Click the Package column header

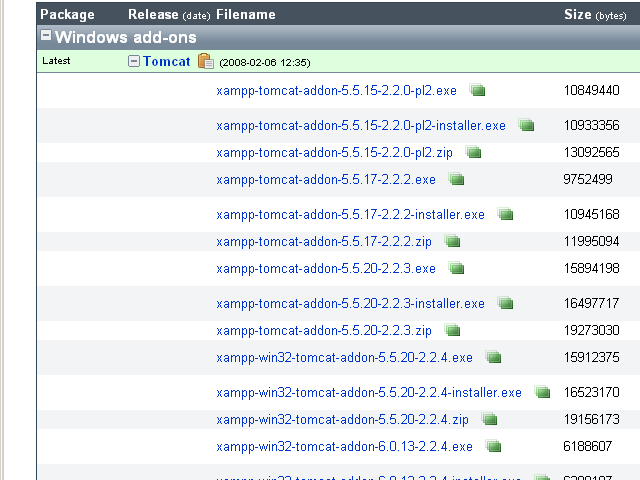click(67, 15)
